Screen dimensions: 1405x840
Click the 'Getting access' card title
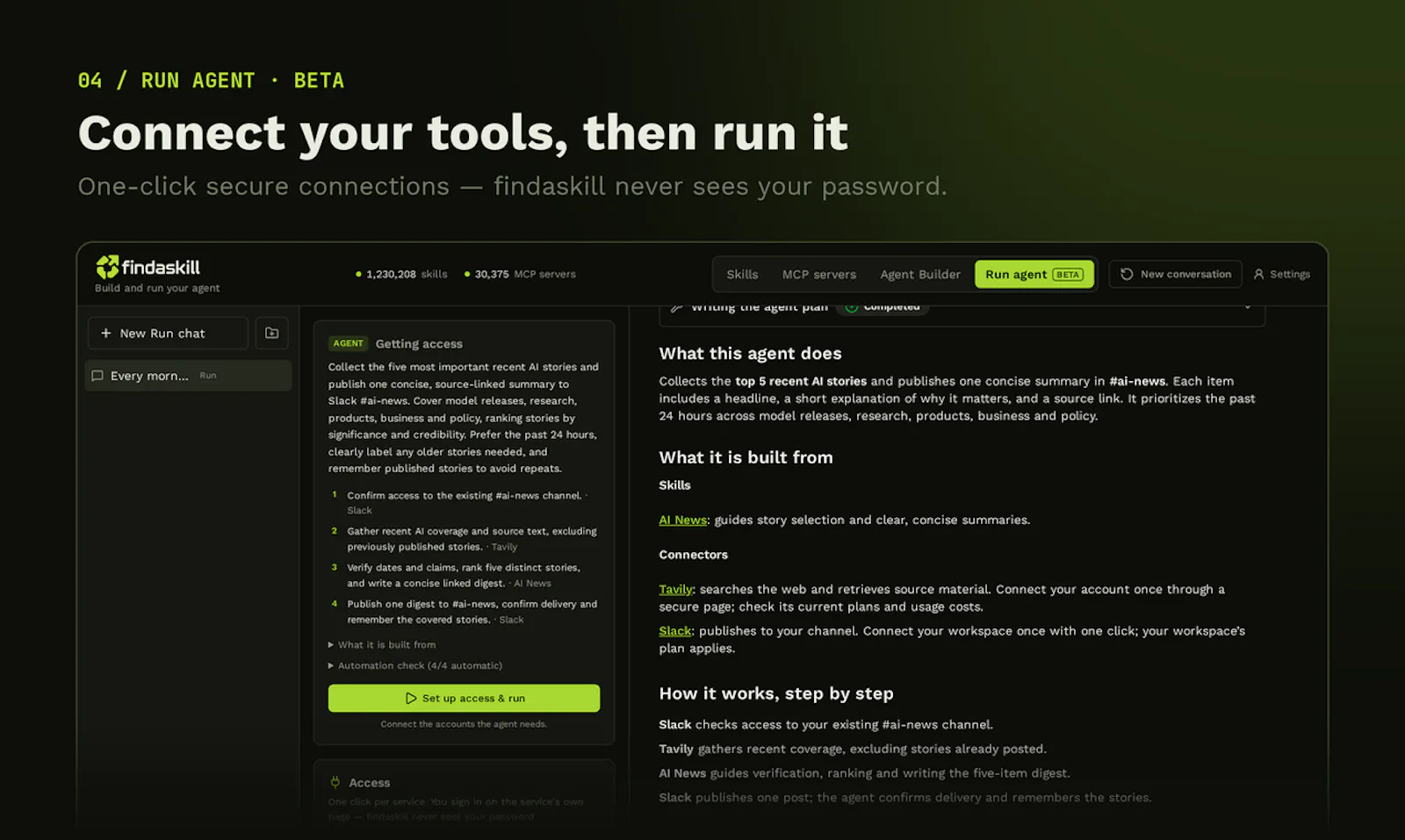pos(419,344)
